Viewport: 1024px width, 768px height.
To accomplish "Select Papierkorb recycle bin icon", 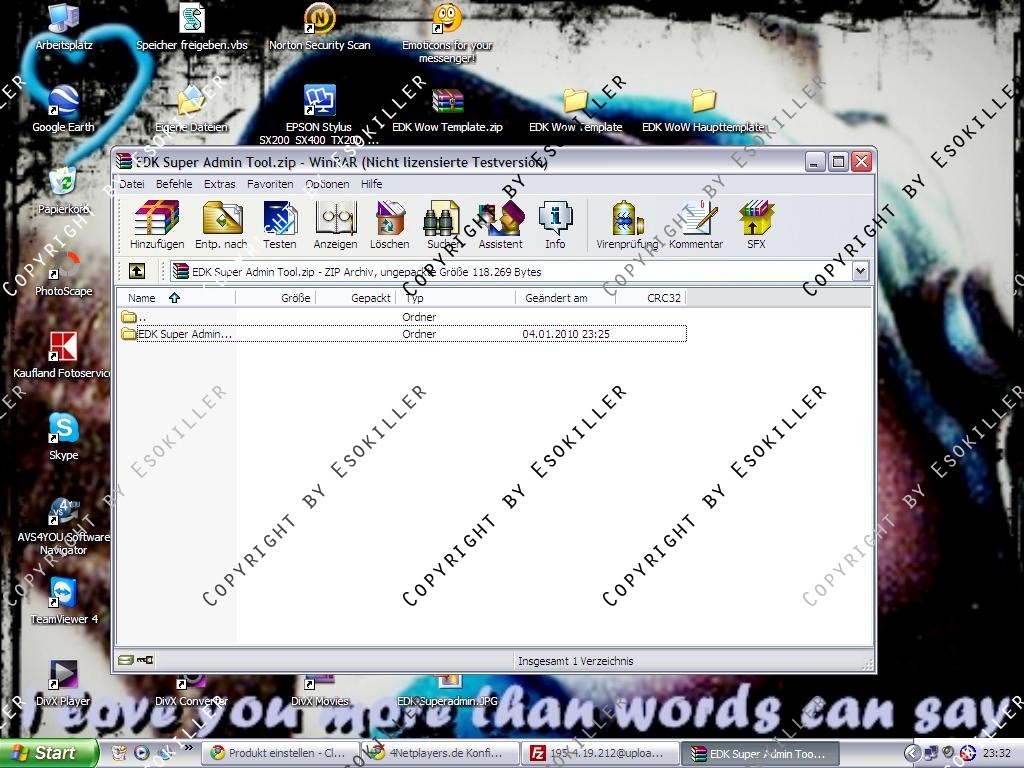I will pyautogui.click(x=63, y=191).
